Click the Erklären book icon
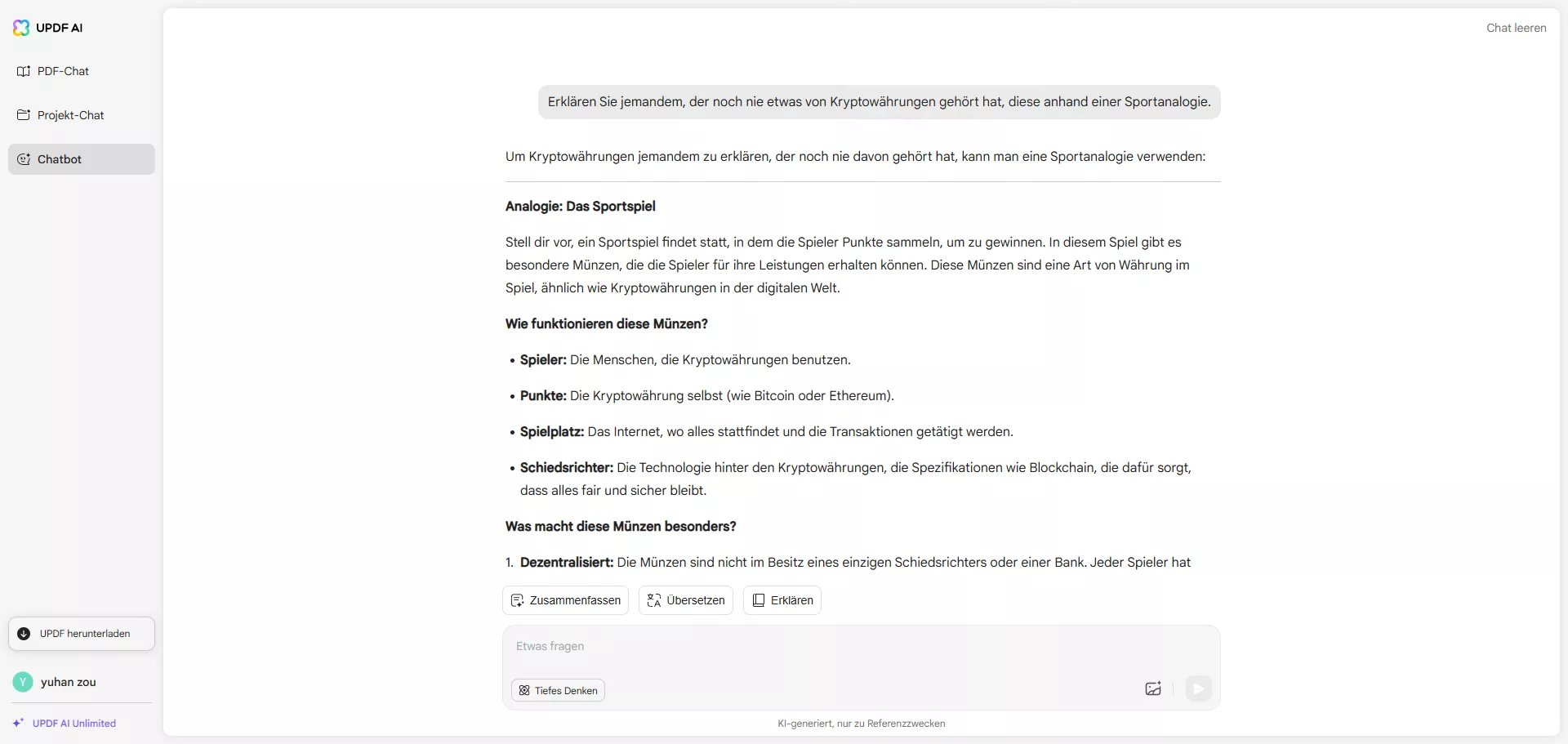 [x=758, y=600]
